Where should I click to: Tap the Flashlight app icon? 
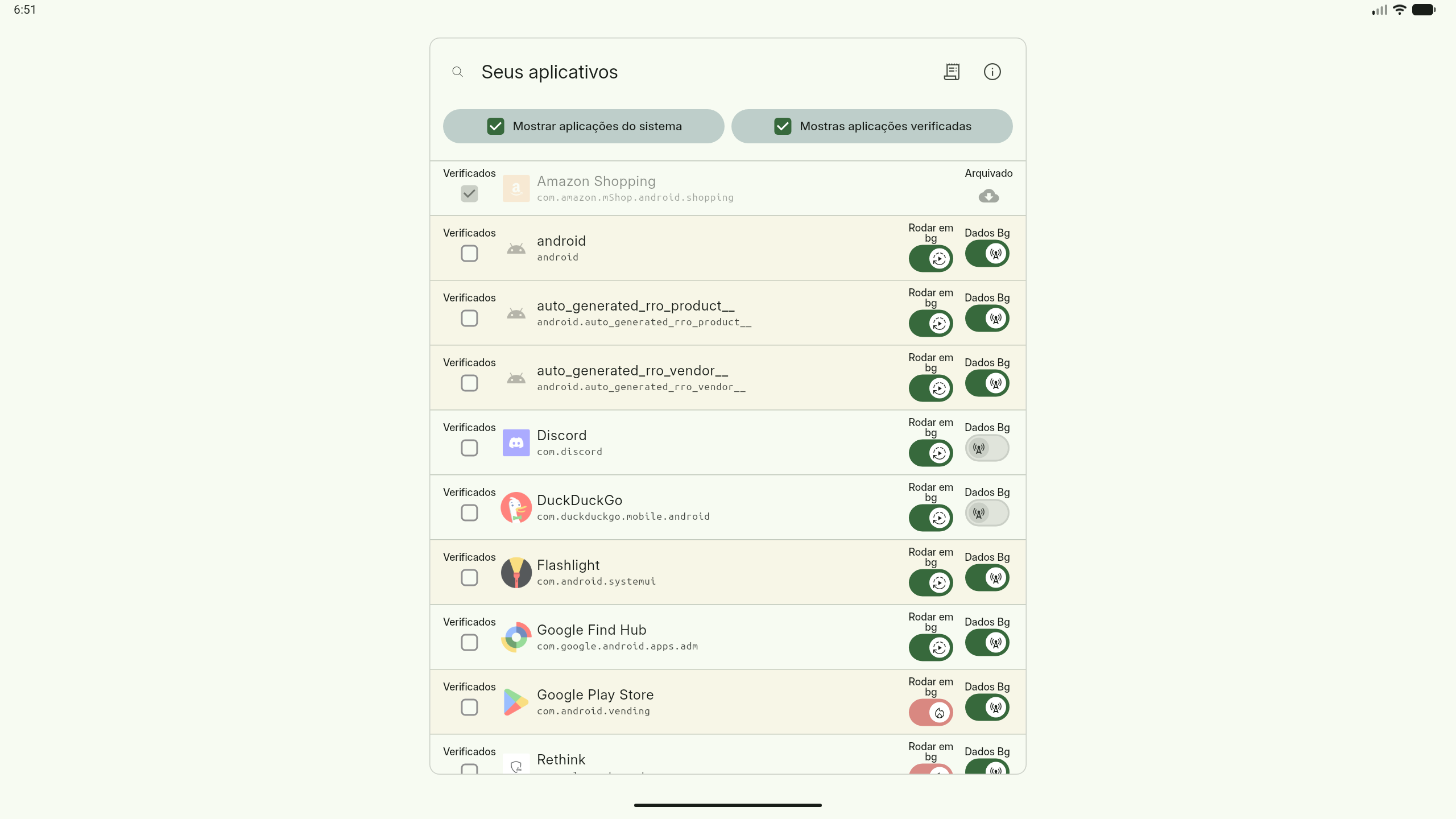point(516,572)
